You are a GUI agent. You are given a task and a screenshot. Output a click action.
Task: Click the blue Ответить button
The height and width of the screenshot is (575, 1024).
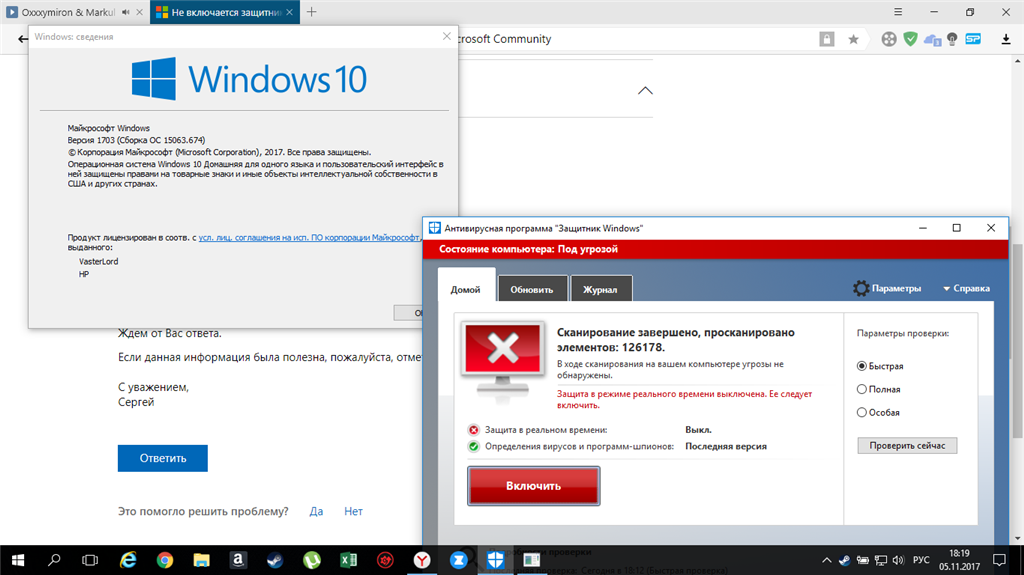(x=163, y=458)
